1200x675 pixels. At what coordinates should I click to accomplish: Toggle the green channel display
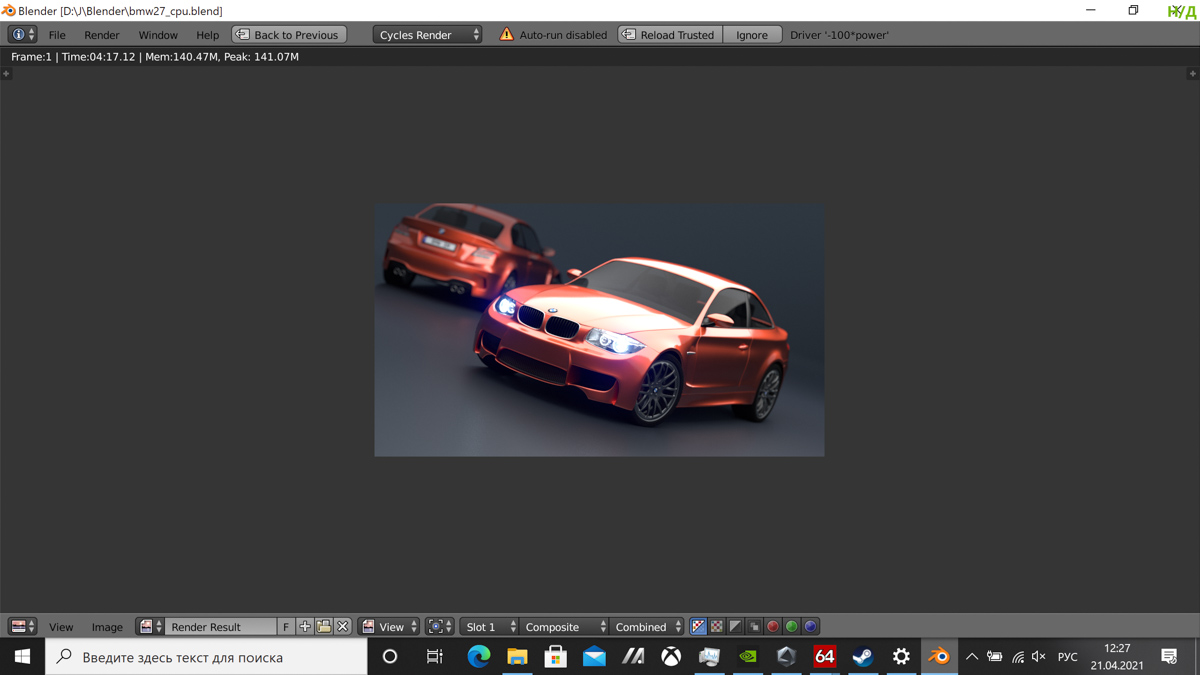(x=792, y=626)
